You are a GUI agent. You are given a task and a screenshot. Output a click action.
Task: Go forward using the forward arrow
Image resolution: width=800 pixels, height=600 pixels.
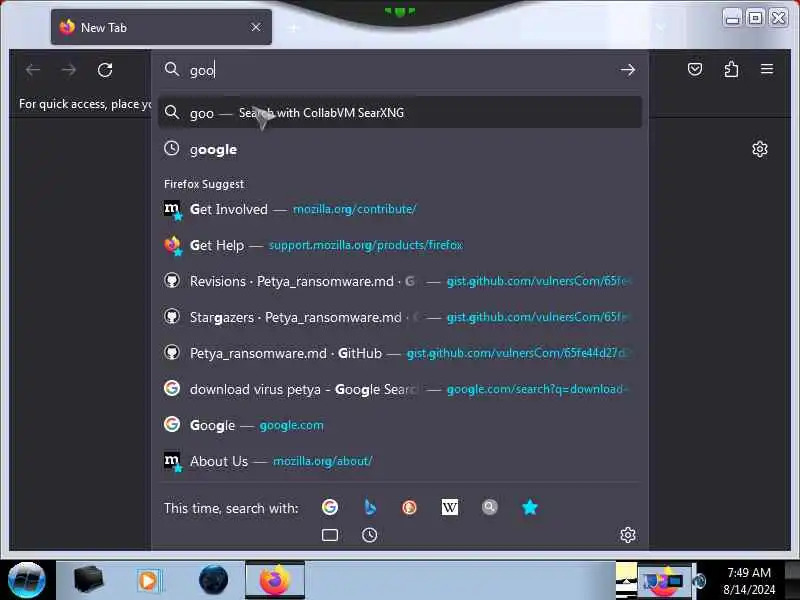[69, 70]
